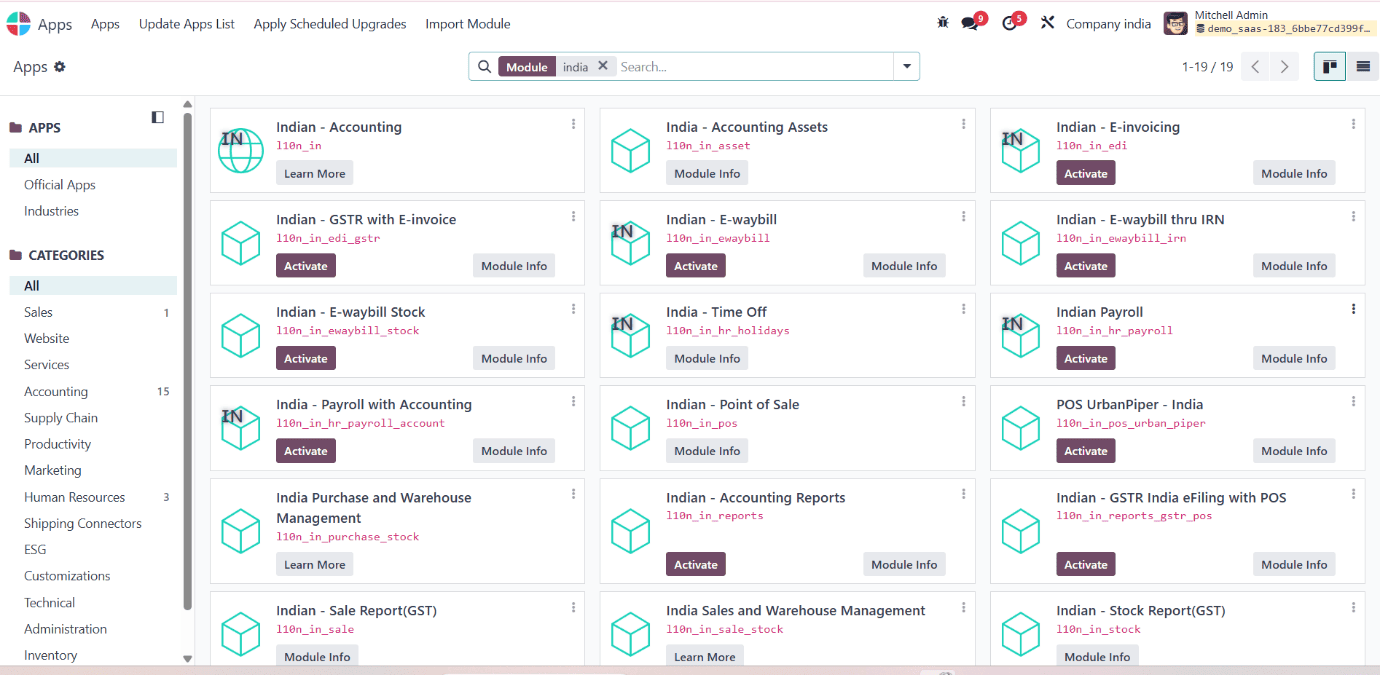Open kebab menu on Indian - Accounting Reports card
The height and width of the screenshot is (675, 1380).
[x=963, y=494]
